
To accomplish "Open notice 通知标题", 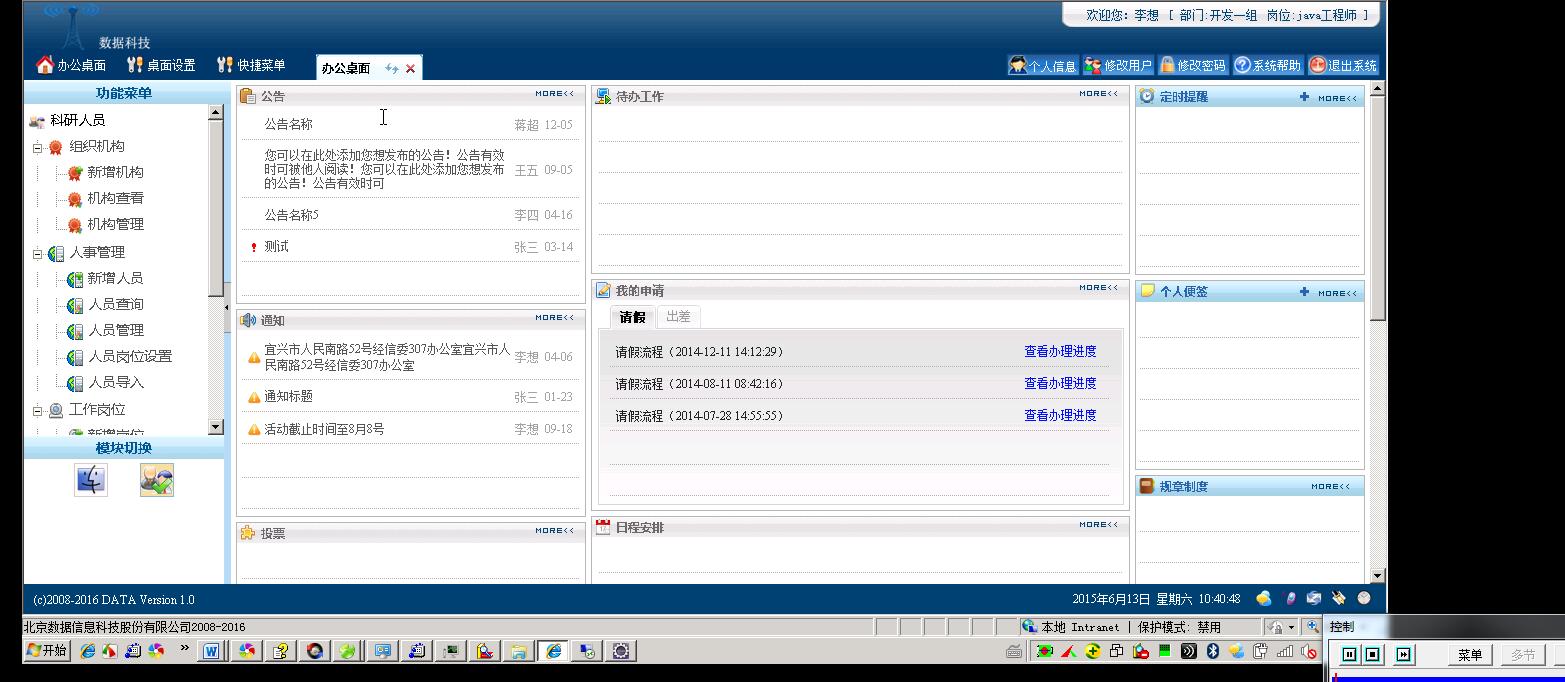I will point(288,397).
